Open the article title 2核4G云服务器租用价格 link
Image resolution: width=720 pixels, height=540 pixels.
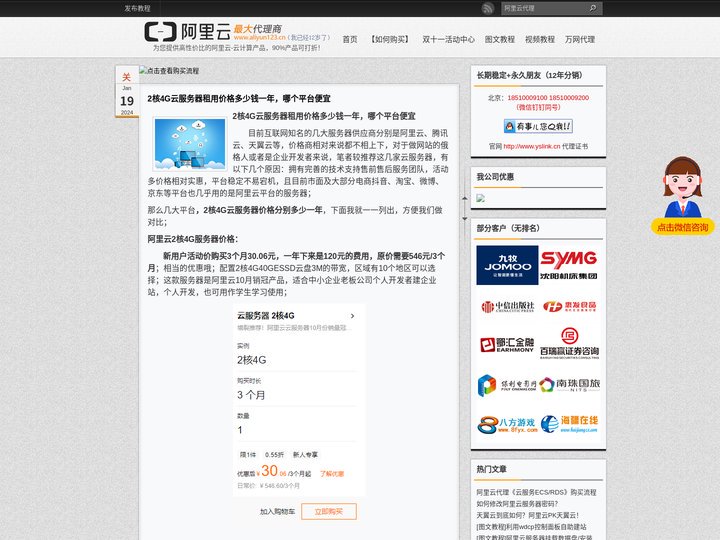[239, 98]
